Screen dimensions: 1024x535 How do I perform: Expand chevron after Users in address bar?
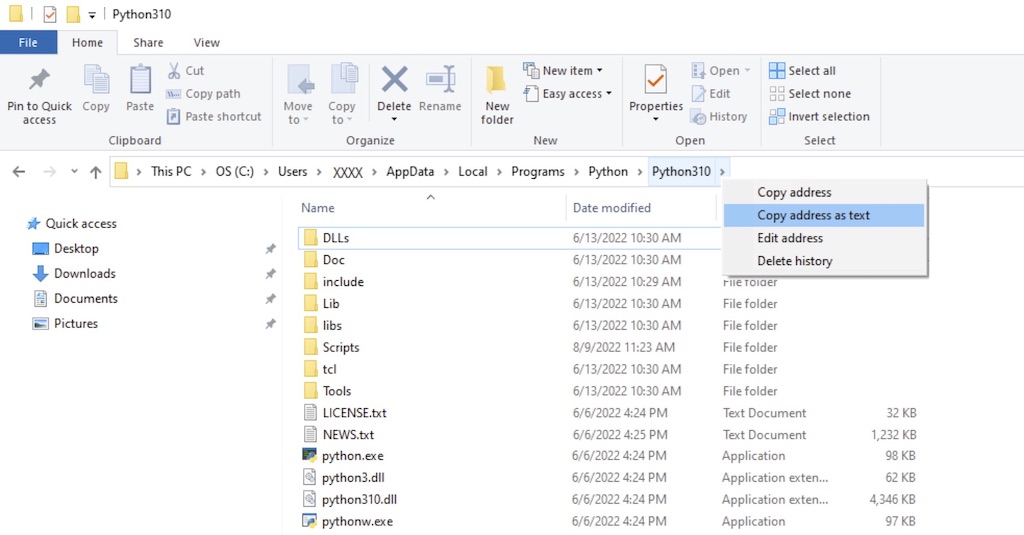pyautogui.click(x=319, y=172)
